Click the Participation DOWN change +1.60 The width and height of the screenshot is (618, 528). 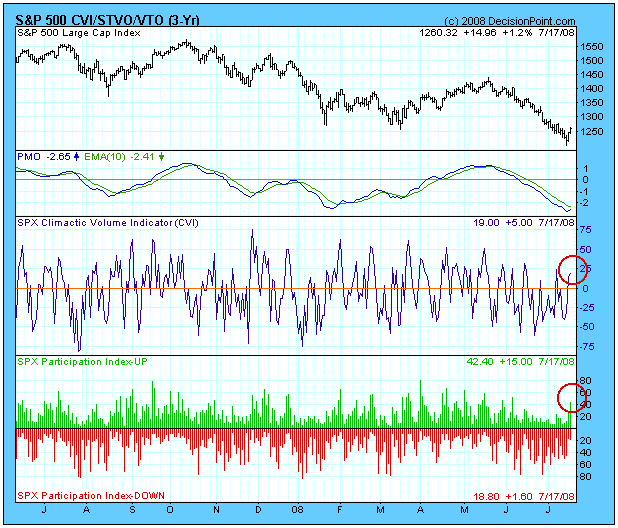point(519,496)
